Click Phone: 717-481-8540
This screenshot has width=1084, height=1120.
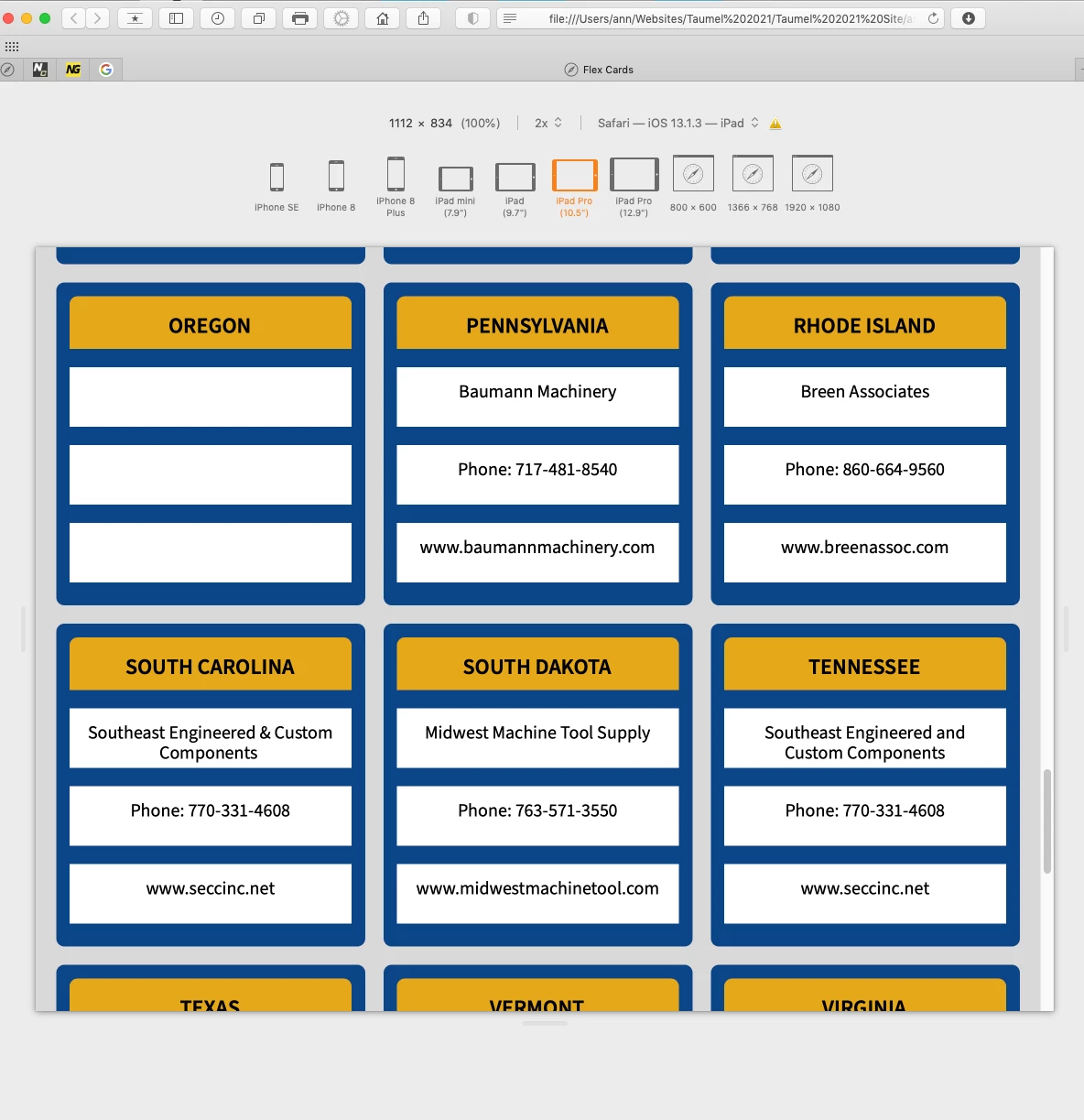pyautogui.click(x=537, y=470)
